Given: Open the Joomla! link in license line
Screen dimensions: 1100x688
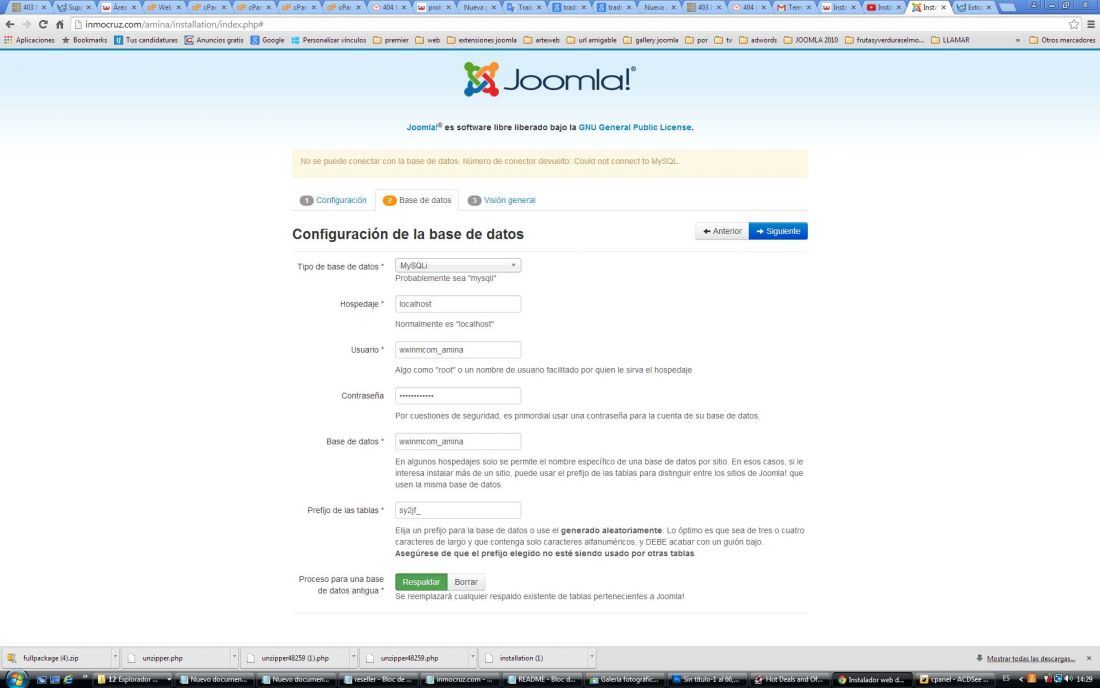Looking at the screenshot, I should 423,128.
